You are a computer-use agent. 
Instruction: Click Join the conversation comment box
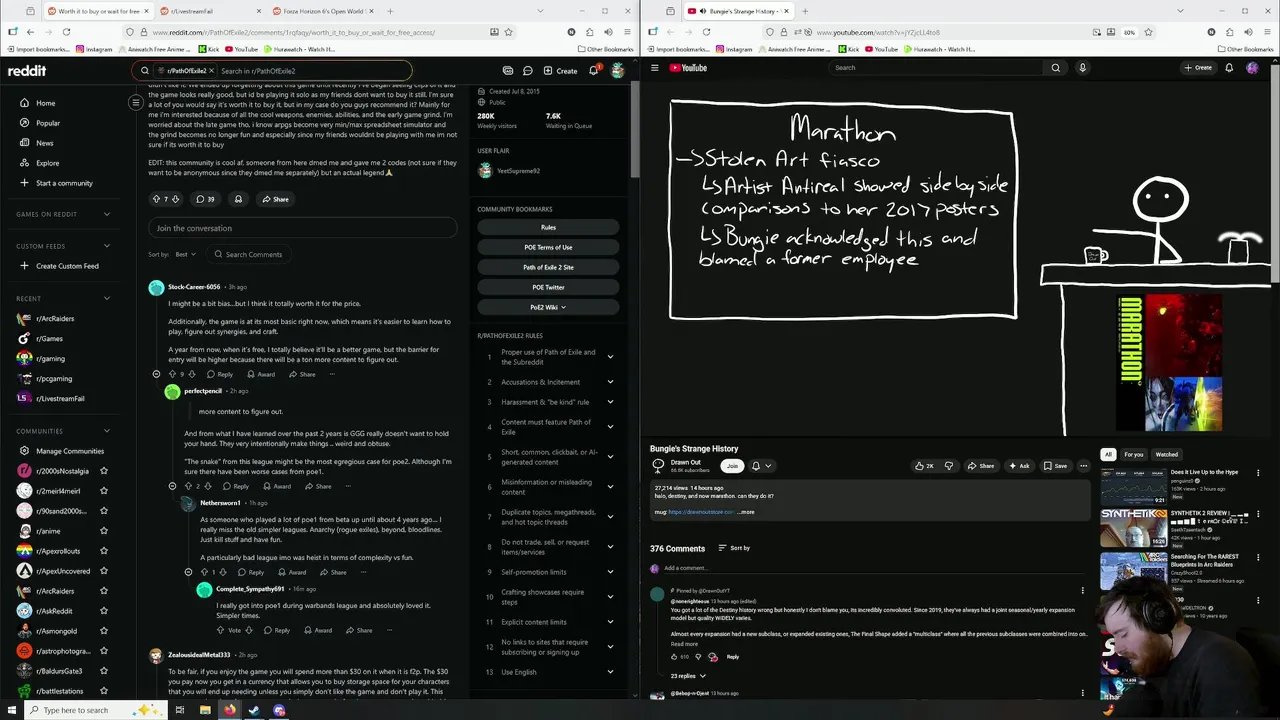(302, 228)
